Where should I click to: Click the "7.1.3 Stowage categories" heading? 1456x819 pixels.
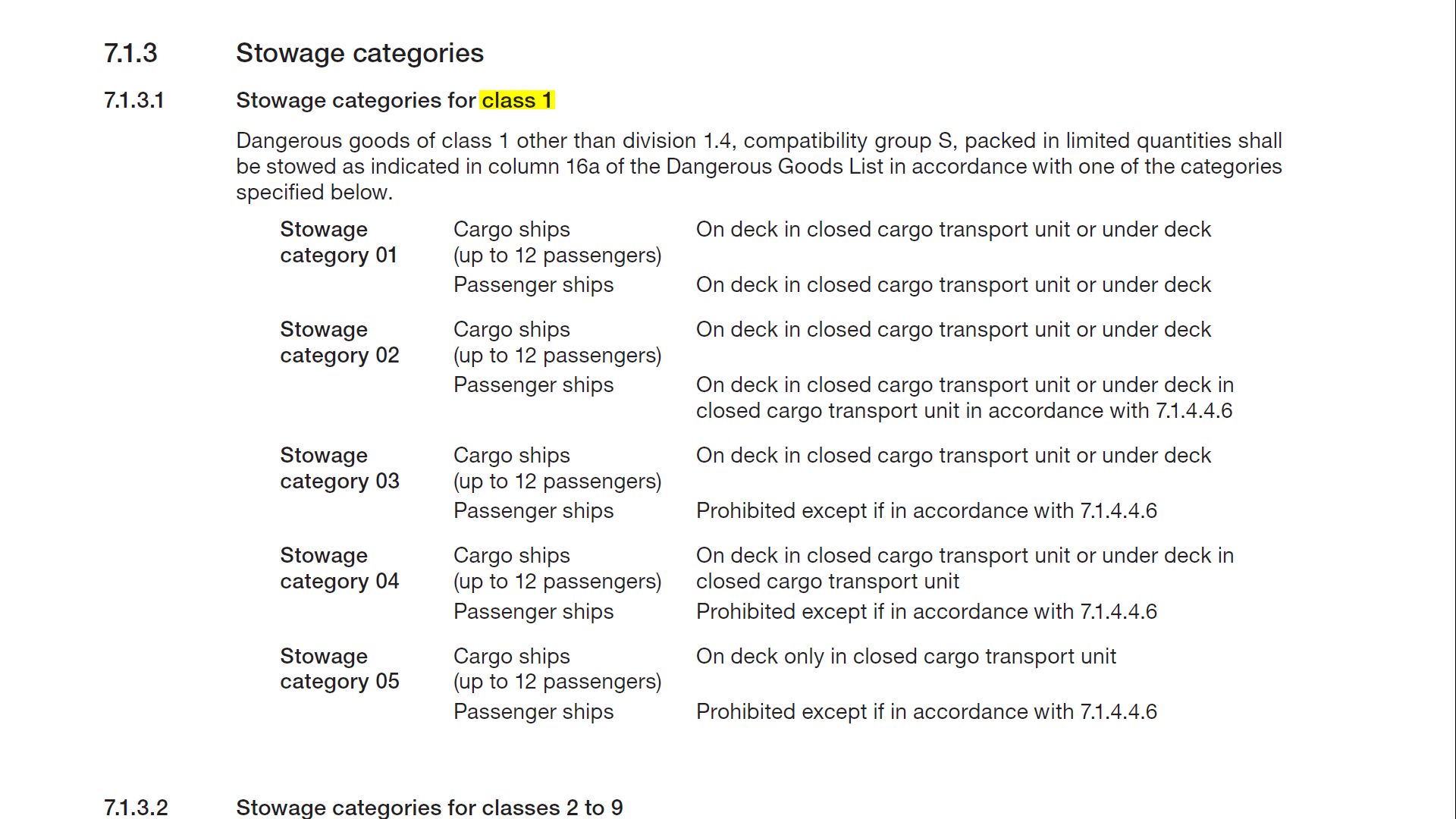[x=359, y=53]
